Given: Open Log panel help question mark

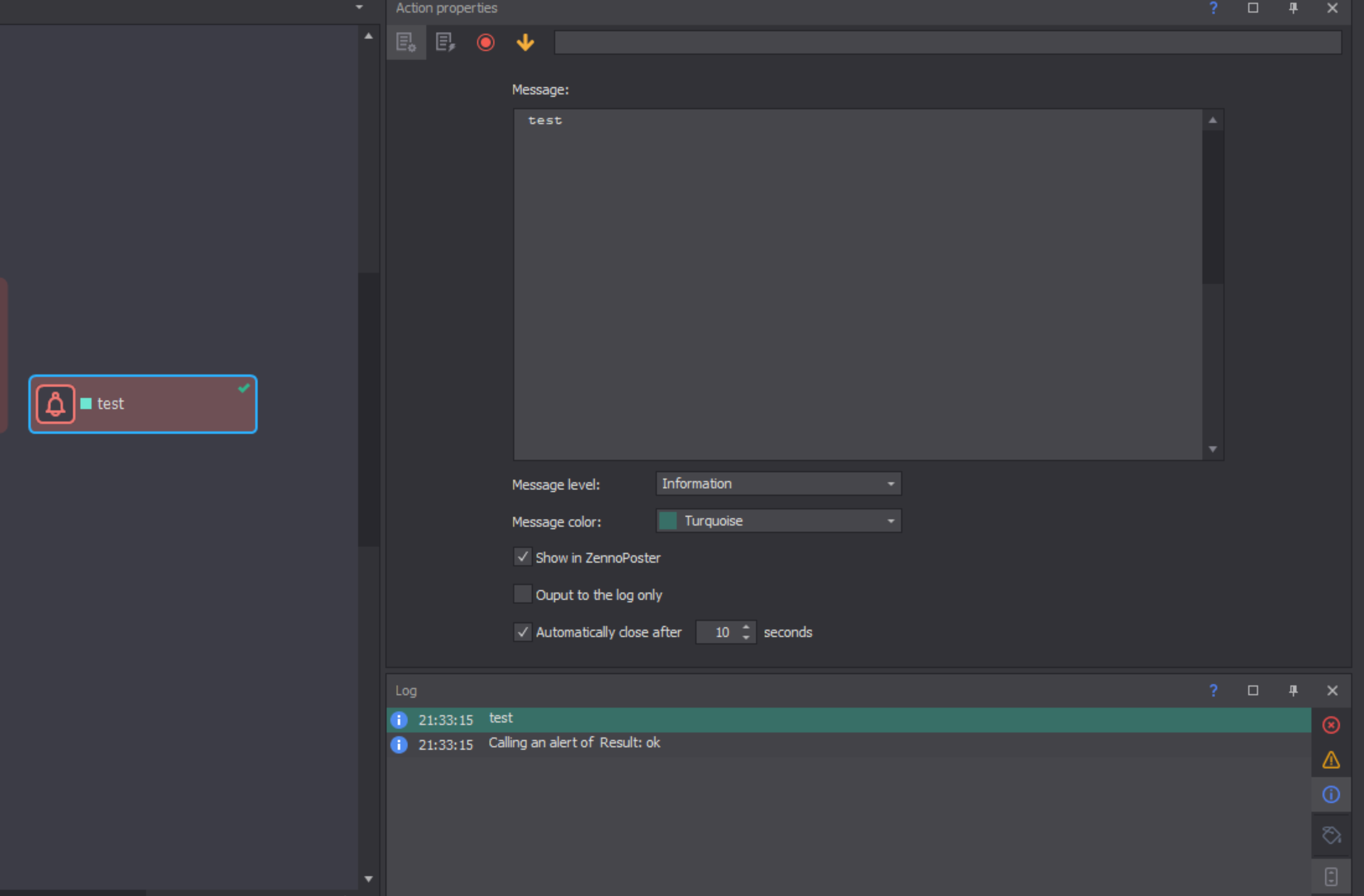Looking at the screenshot, I should [x=1213, y=690].
